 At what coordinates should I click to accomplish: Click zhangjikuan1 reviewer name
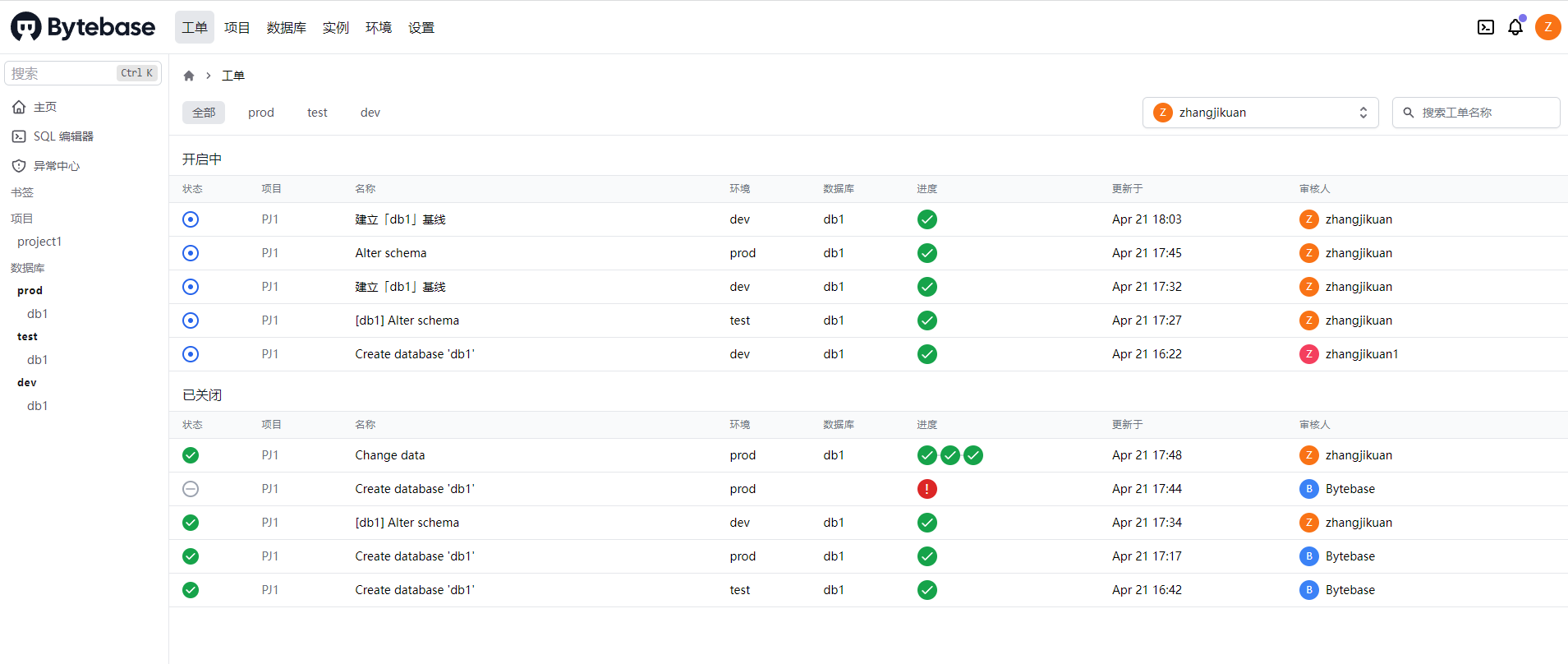coord(1362,354)
